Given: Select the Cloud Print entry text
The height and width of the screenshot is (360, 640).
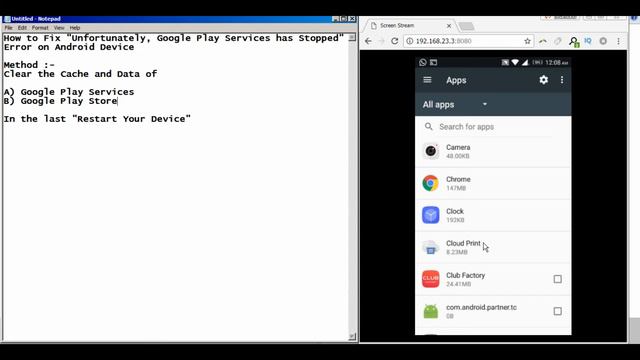Looking at the screenshot, I should pos(463,247).
